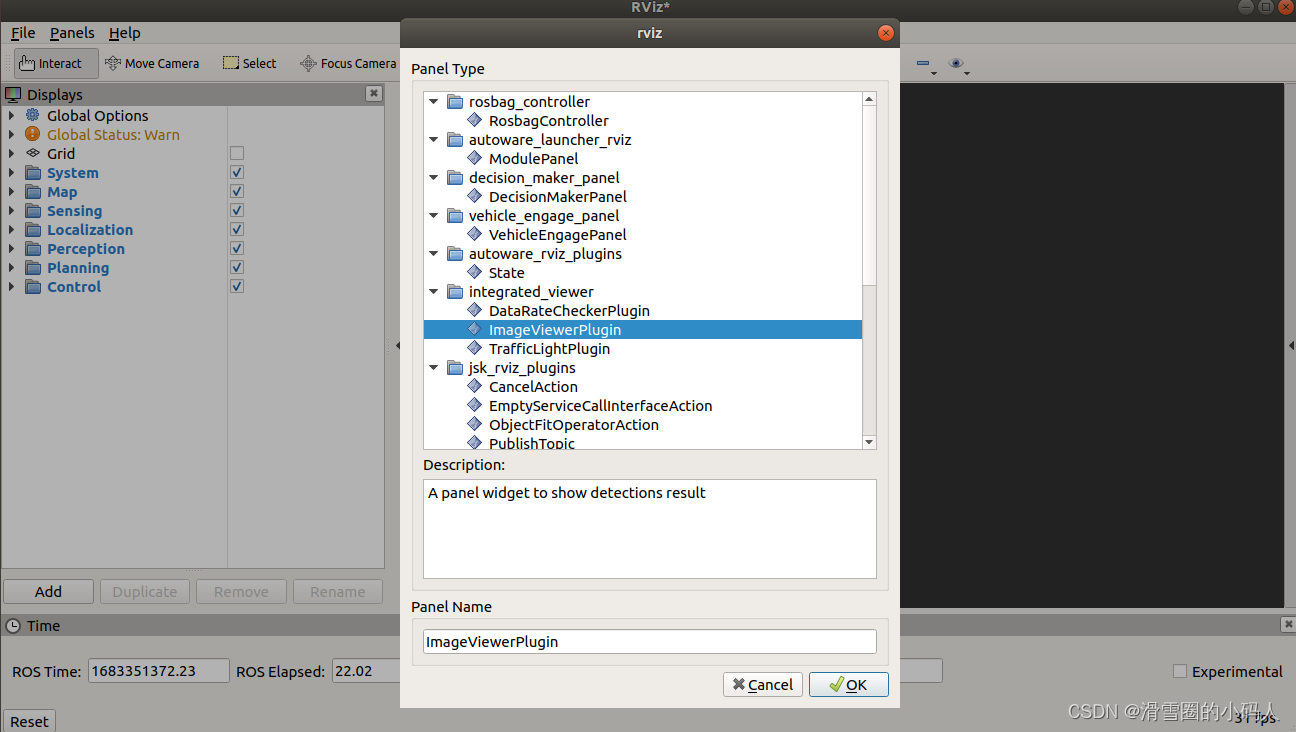The width and height of the screenshot is (1296, 732).
Task: Enable the Experimental checkbox
Action: pyautogui.click(x=1180, y=671)
